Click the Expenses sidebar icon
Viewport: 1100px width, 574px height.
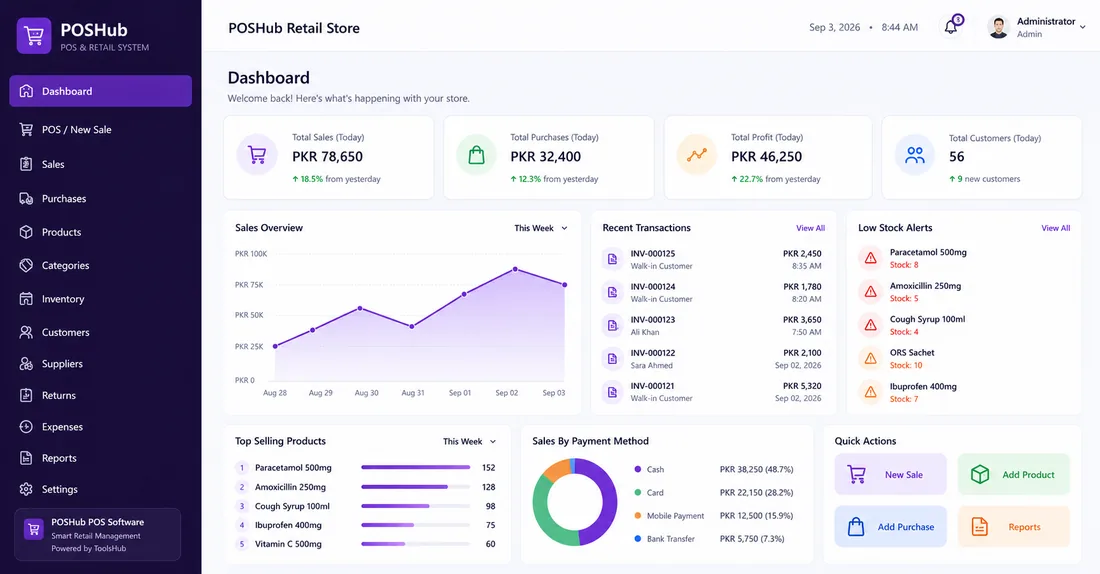(x=26, y=427)
